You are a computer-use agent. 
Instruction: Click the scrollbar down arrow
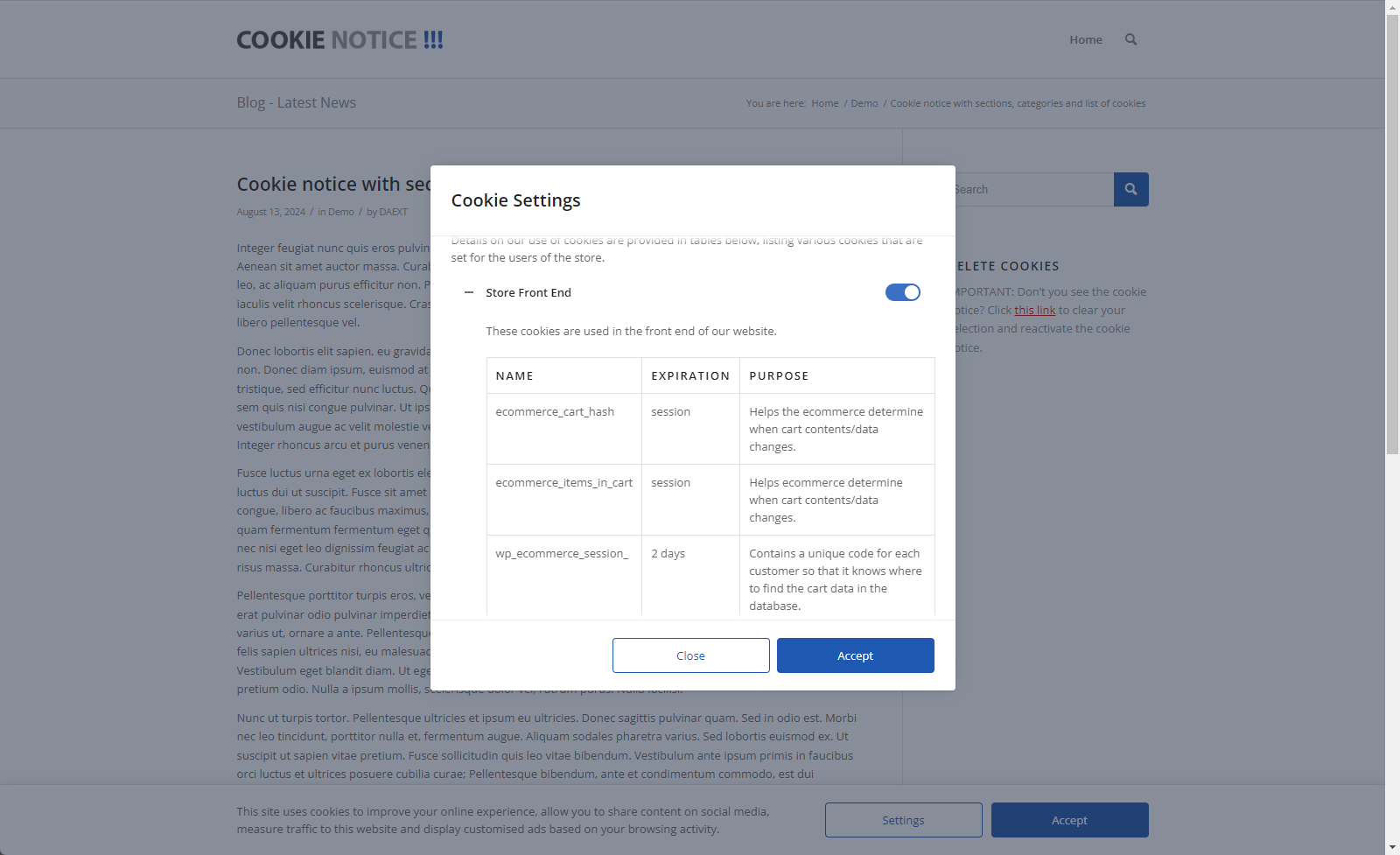click(1392, 847)
